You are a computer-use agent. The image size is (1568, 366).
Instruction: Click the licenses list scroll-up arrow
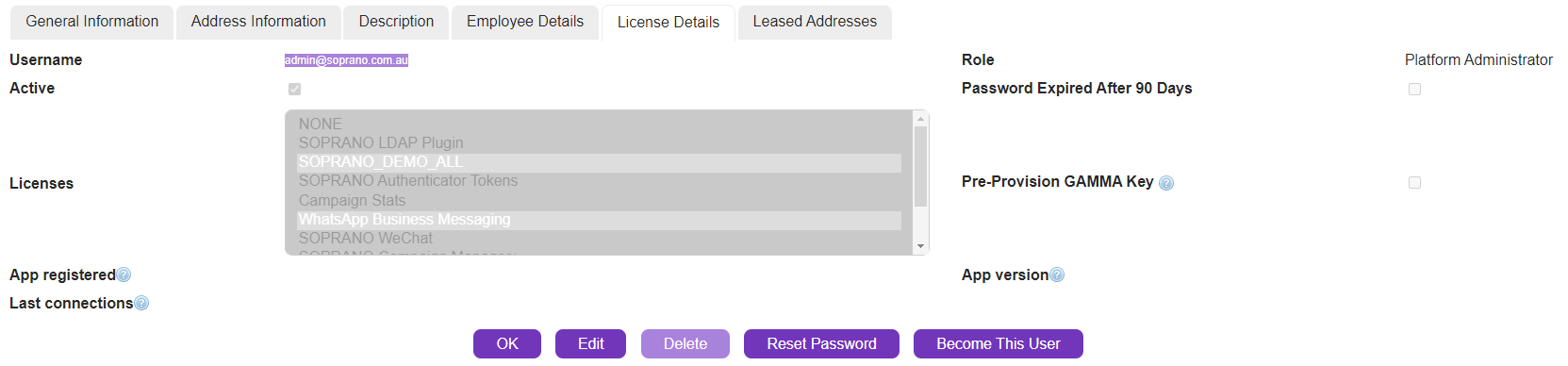[920, 119]
